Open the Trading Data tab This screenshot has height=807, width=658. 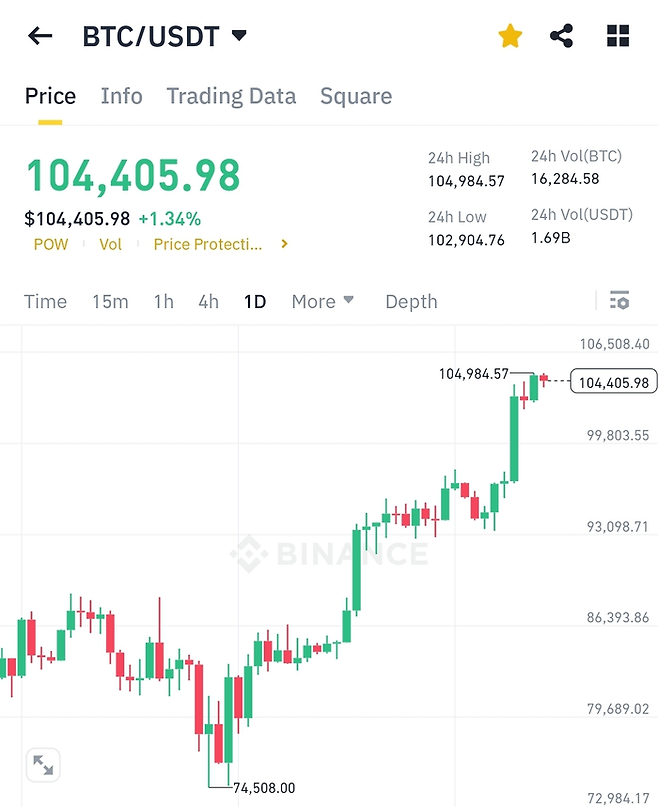coord(231,96)
